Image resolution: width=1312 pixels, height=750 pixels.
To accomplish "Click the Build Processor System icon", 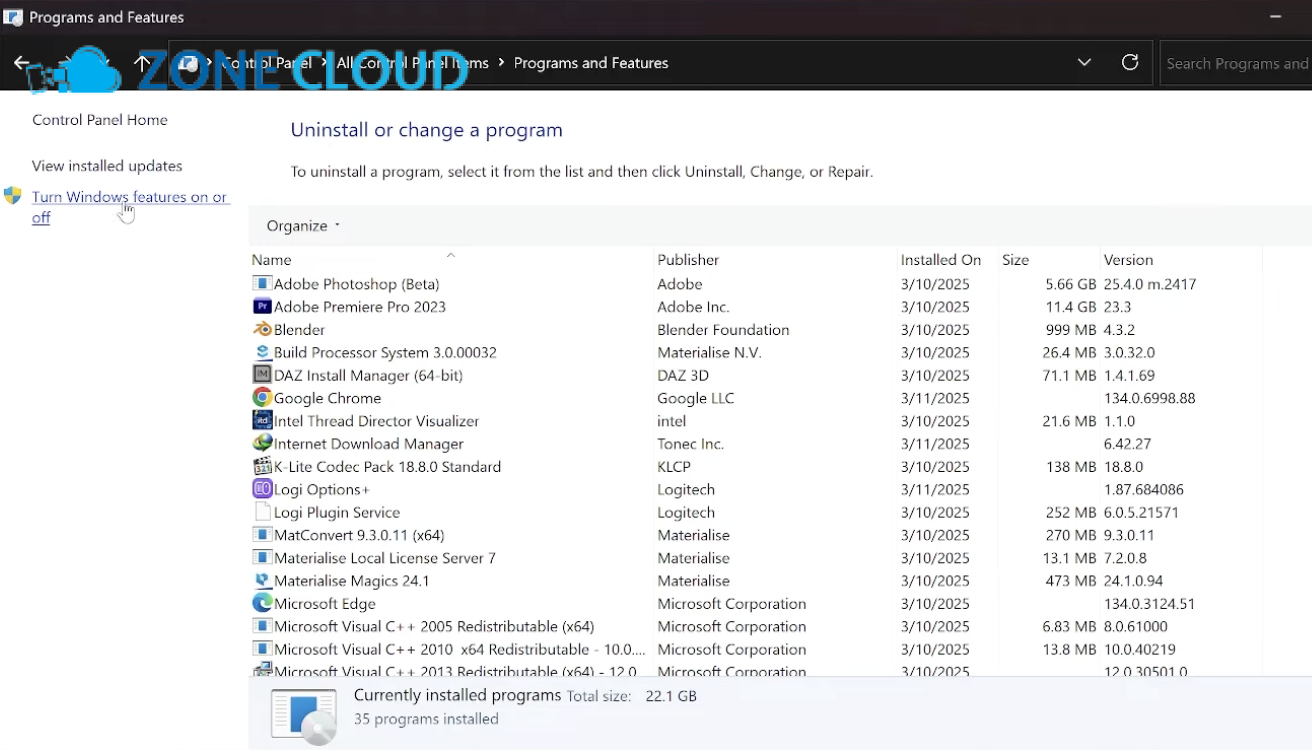I will (262, 353).
